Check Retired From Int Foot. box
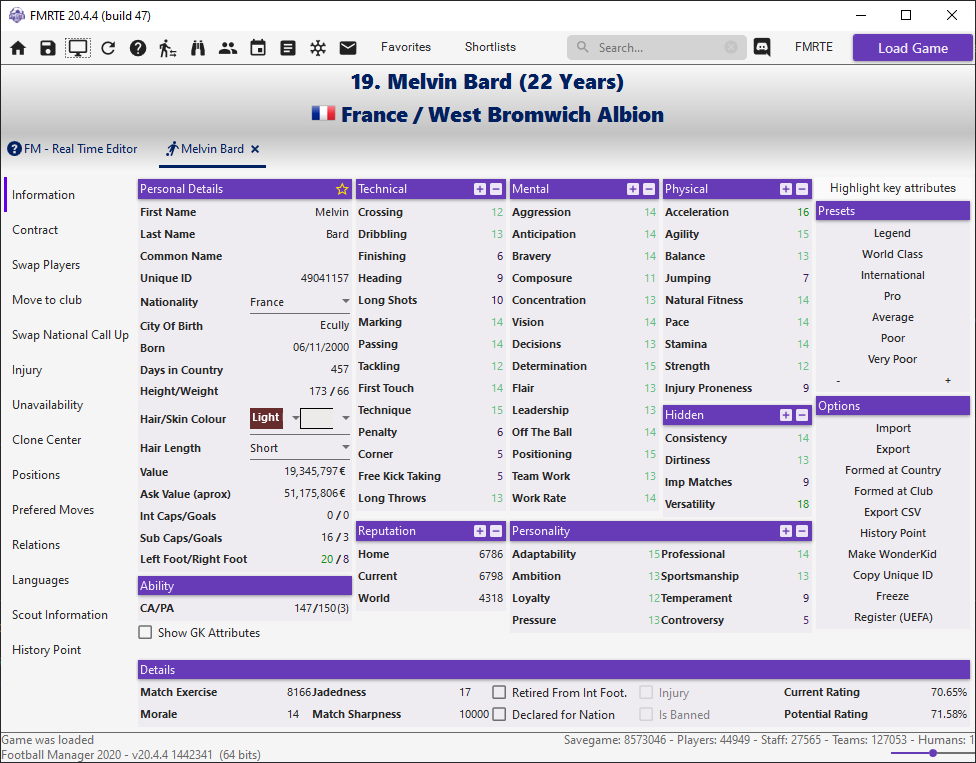 pyautogui.click(x=499, y=692)
